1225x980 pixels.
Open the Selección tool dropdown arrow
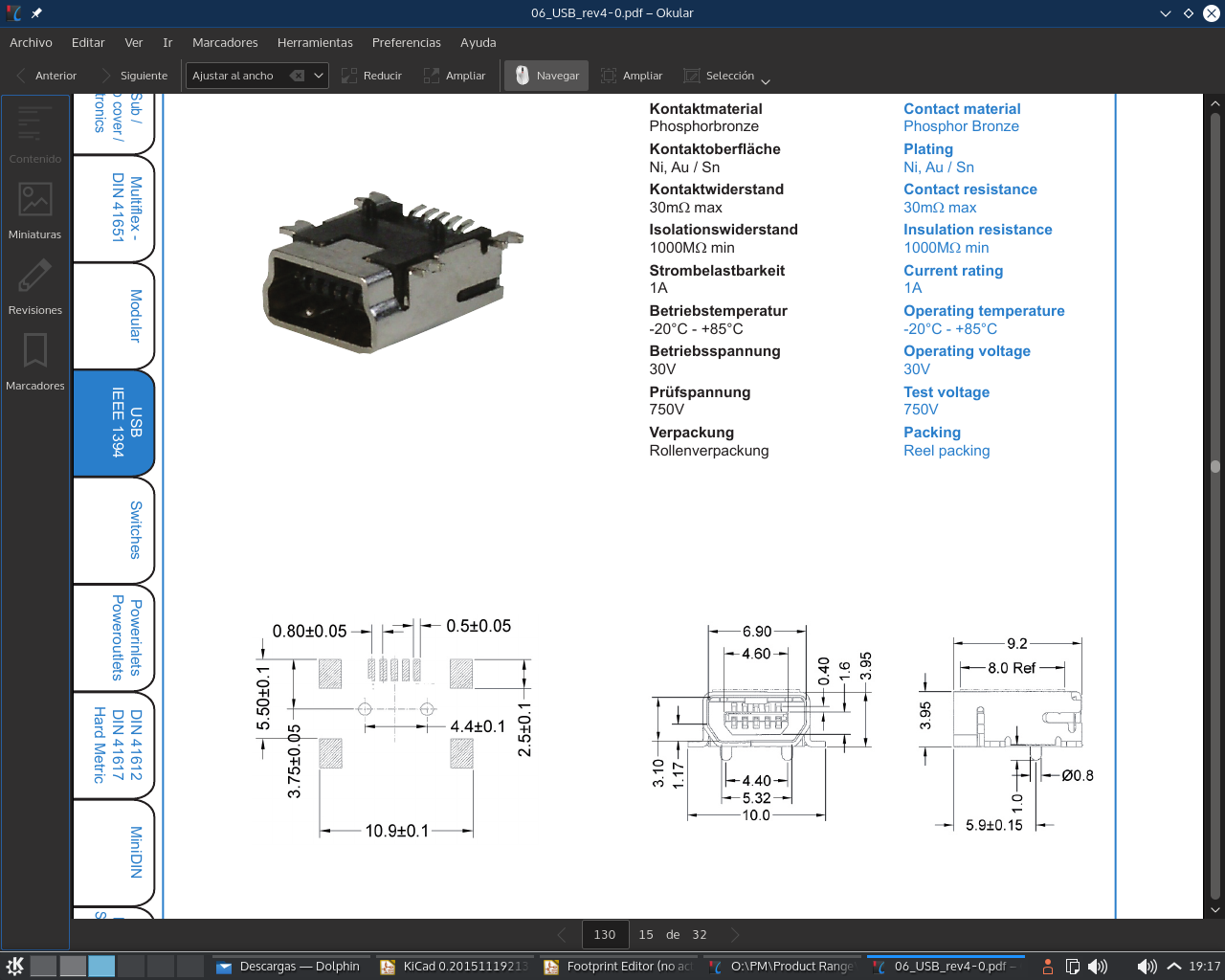click(766, 80)
